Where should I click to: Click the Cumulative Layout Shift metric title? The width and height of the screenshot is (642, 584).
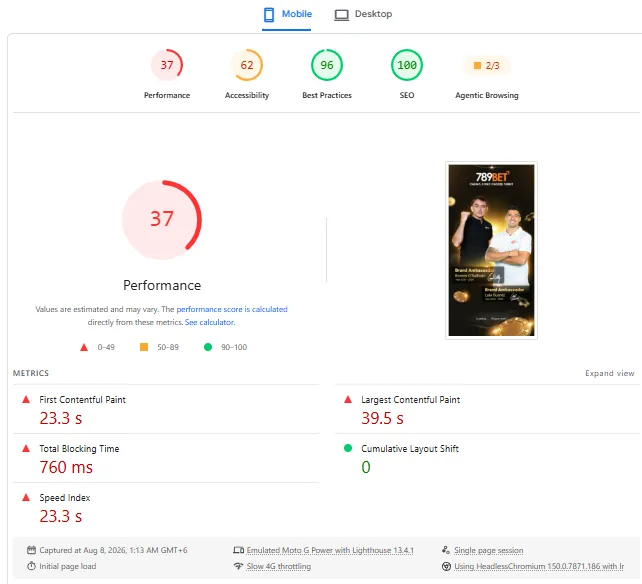(410, 449)
